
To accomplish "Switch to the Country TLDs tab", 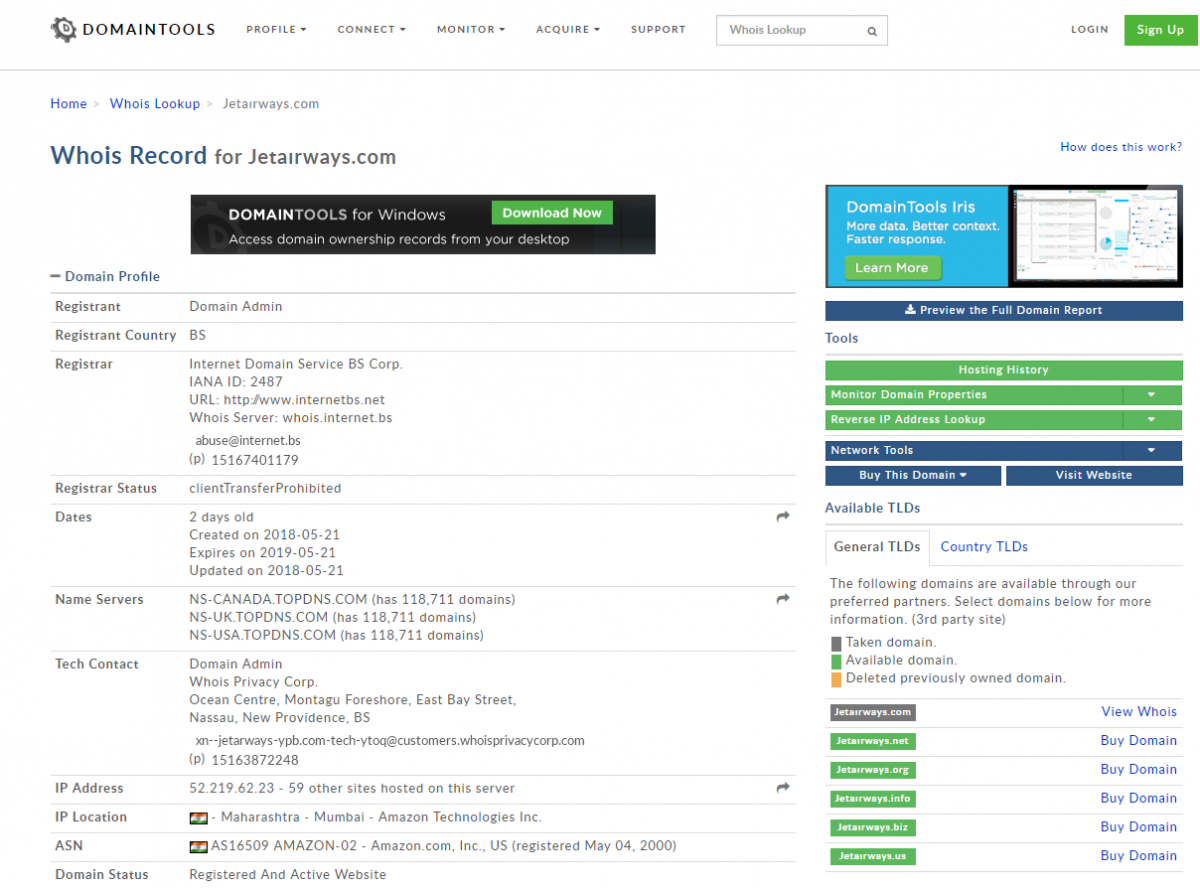I will tap(984, 547).
